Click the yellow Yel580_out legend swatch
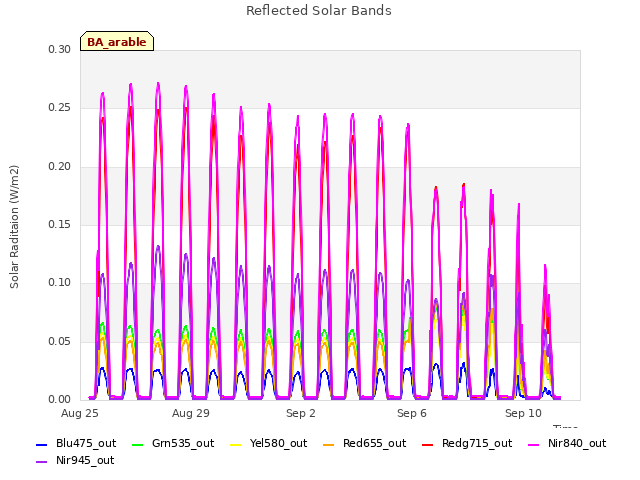This screenshot has width=640, height=480. point(236,444)
